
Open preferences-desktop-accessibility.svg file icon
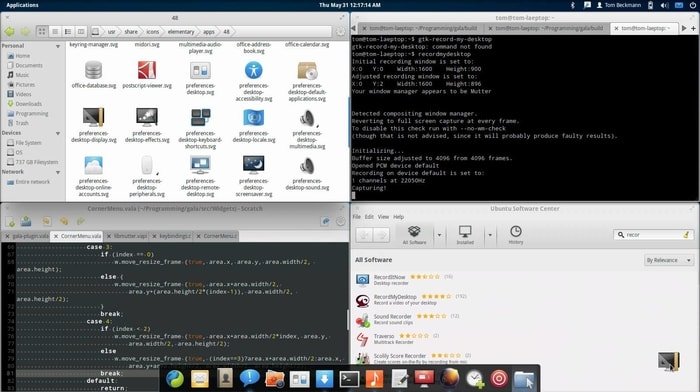[254, 71]
